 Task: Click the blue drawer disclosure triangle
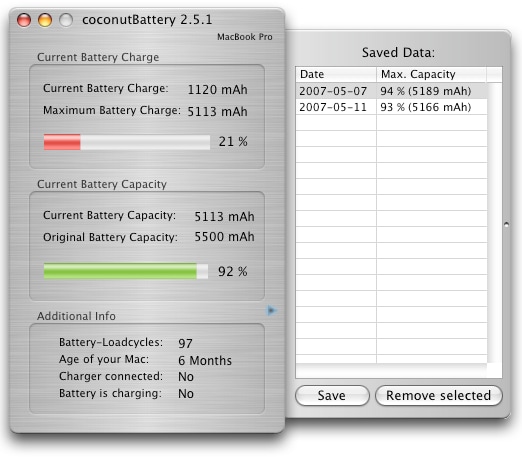click(272, 310)
